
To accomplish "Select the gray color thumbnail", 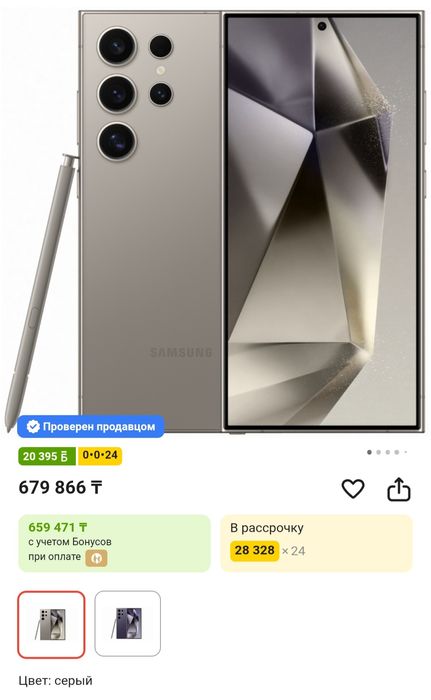I will pos(51,624).
